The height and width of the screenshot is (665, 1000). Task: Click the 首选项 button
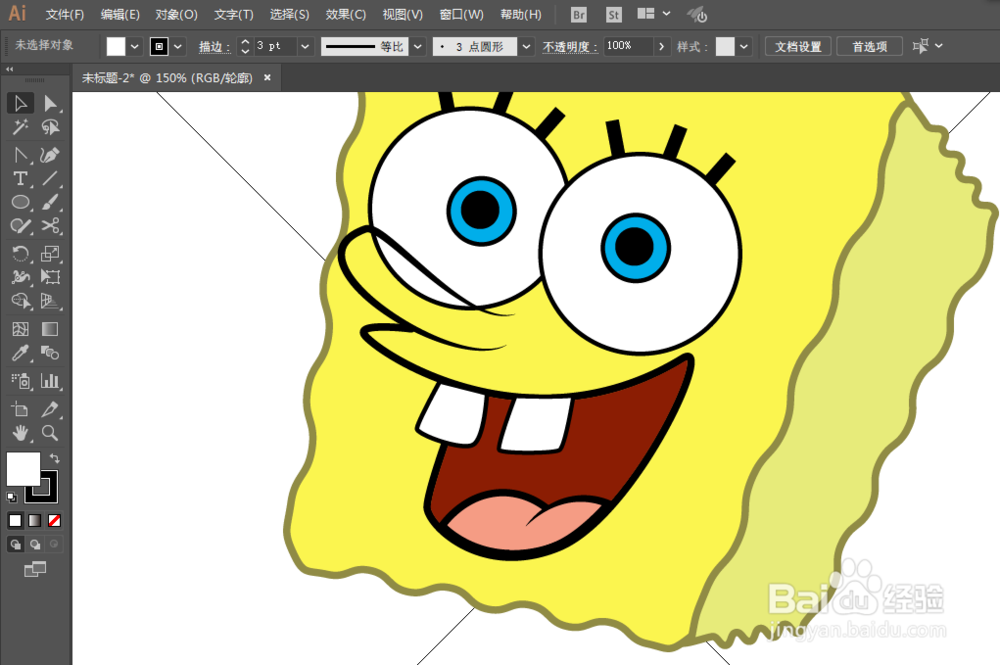[x=869, y=47]
